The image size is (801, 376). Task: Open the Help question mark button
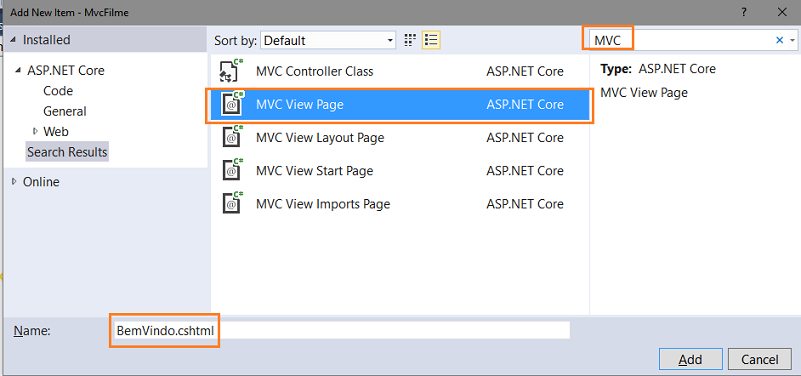745,13
